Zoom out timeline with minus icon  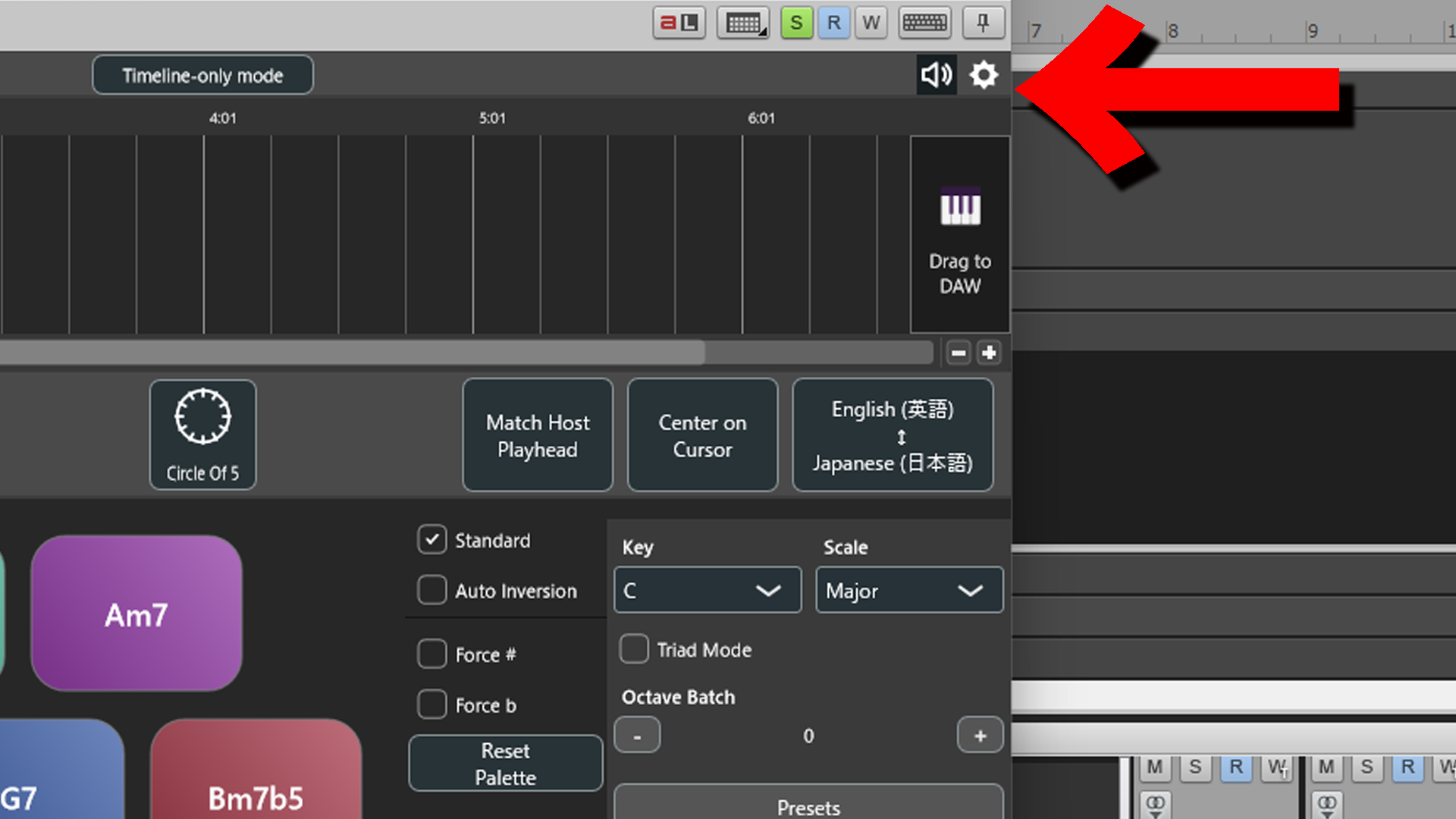pos(959,353)
